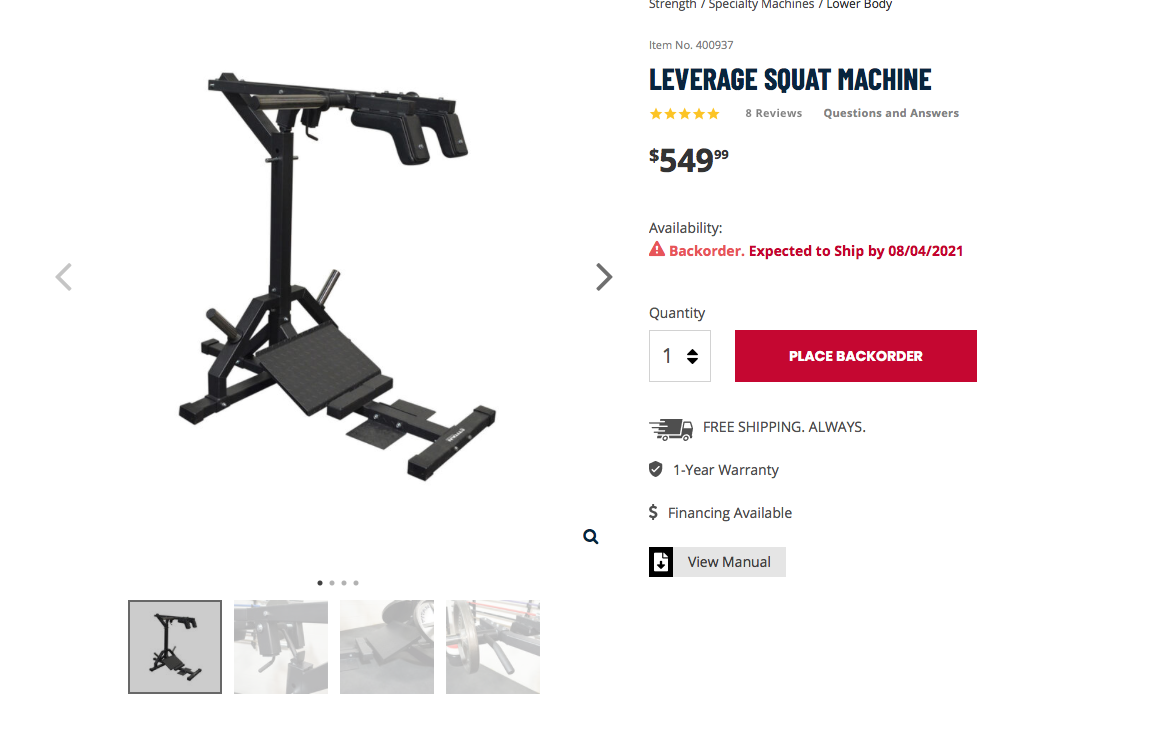Focus the quantity input field

click(x=679, y=356)
